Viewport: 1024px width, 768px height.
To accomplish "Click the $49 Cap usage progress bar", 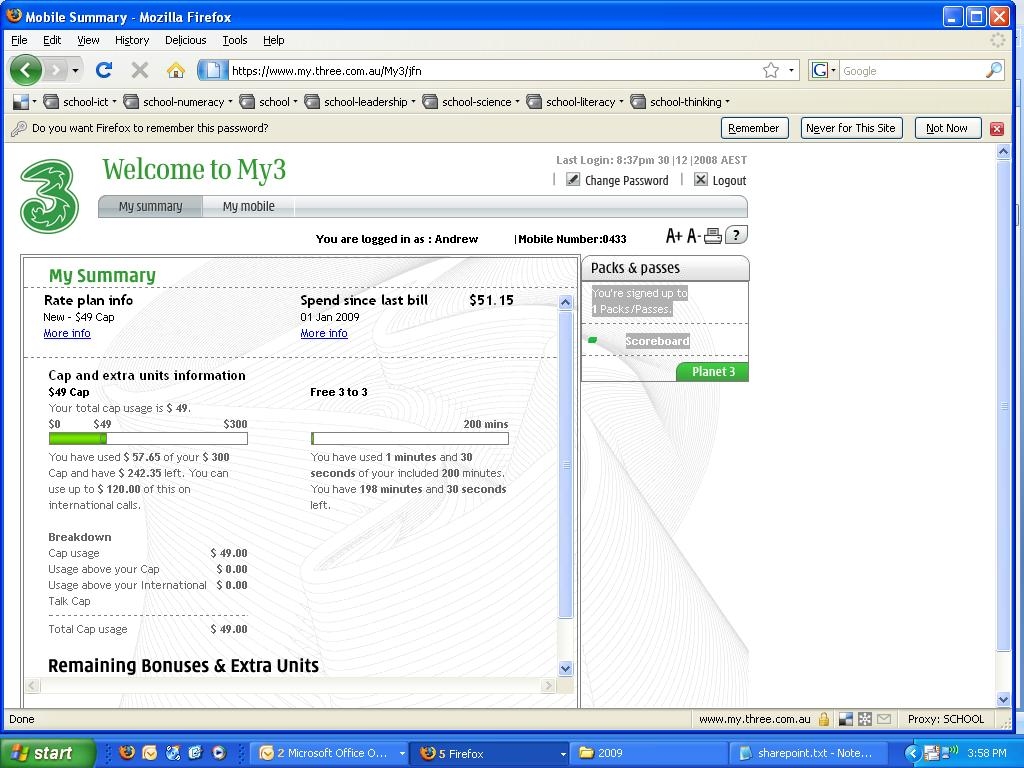I will coord(148,439).
